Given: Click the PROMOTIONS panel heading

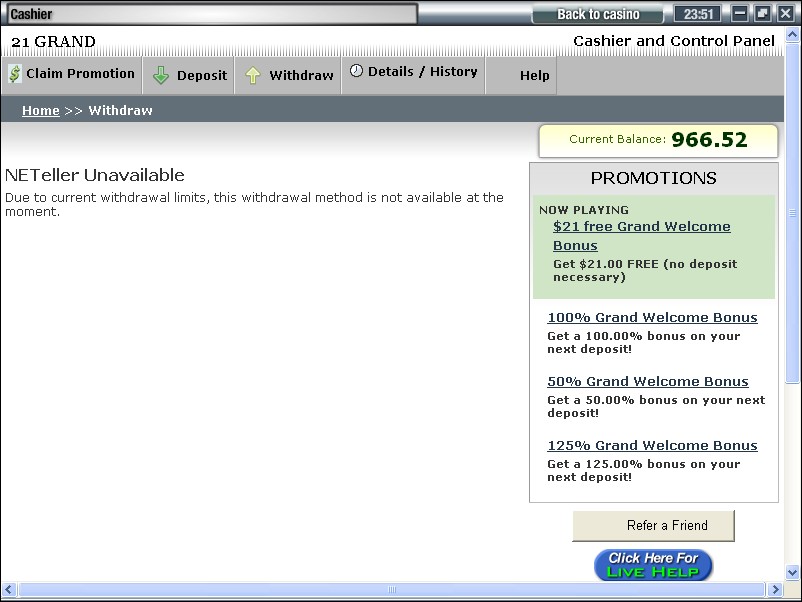Looking at the screenshot, I should click(x=653, y=178).
